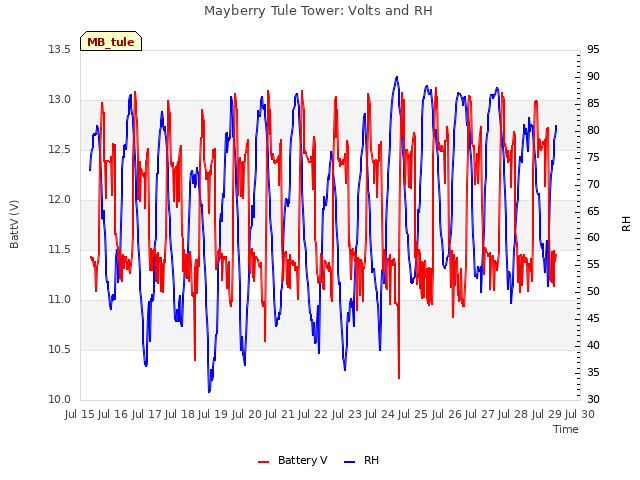Click the 60 right axis value
This screenshot has height=480, width=640.
tap(593, 238)
